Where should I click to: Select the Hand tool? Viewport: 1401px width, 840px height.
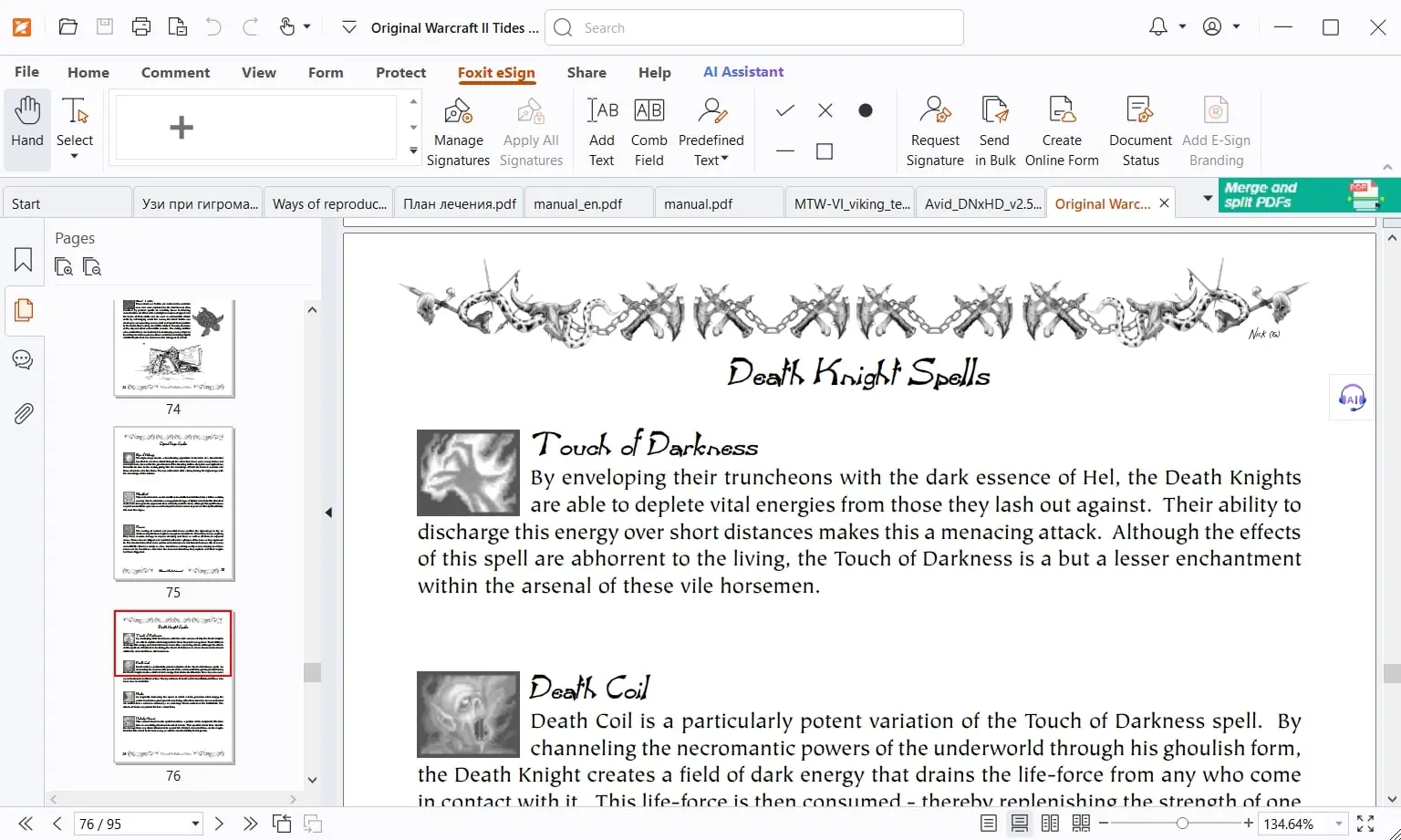[x=27, y=130]
